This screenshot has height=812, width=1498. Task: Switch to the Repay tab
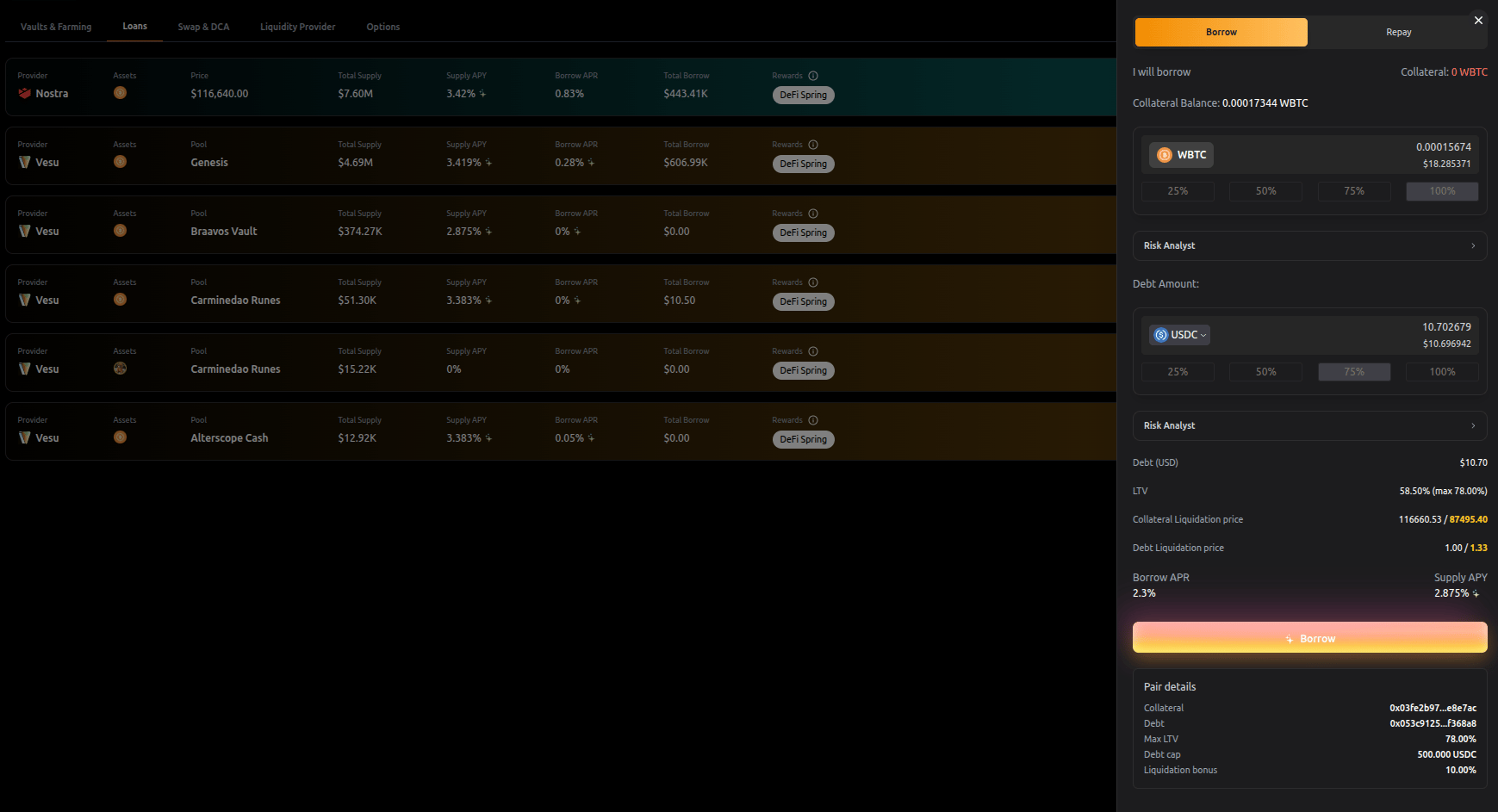(x=1398, y=32)
